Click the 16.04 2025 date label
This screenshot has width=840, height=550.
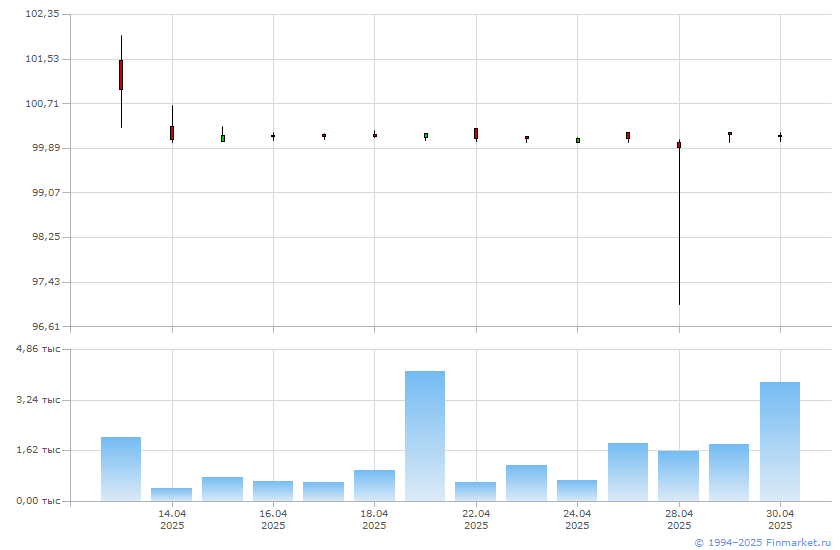click(273, 519)
